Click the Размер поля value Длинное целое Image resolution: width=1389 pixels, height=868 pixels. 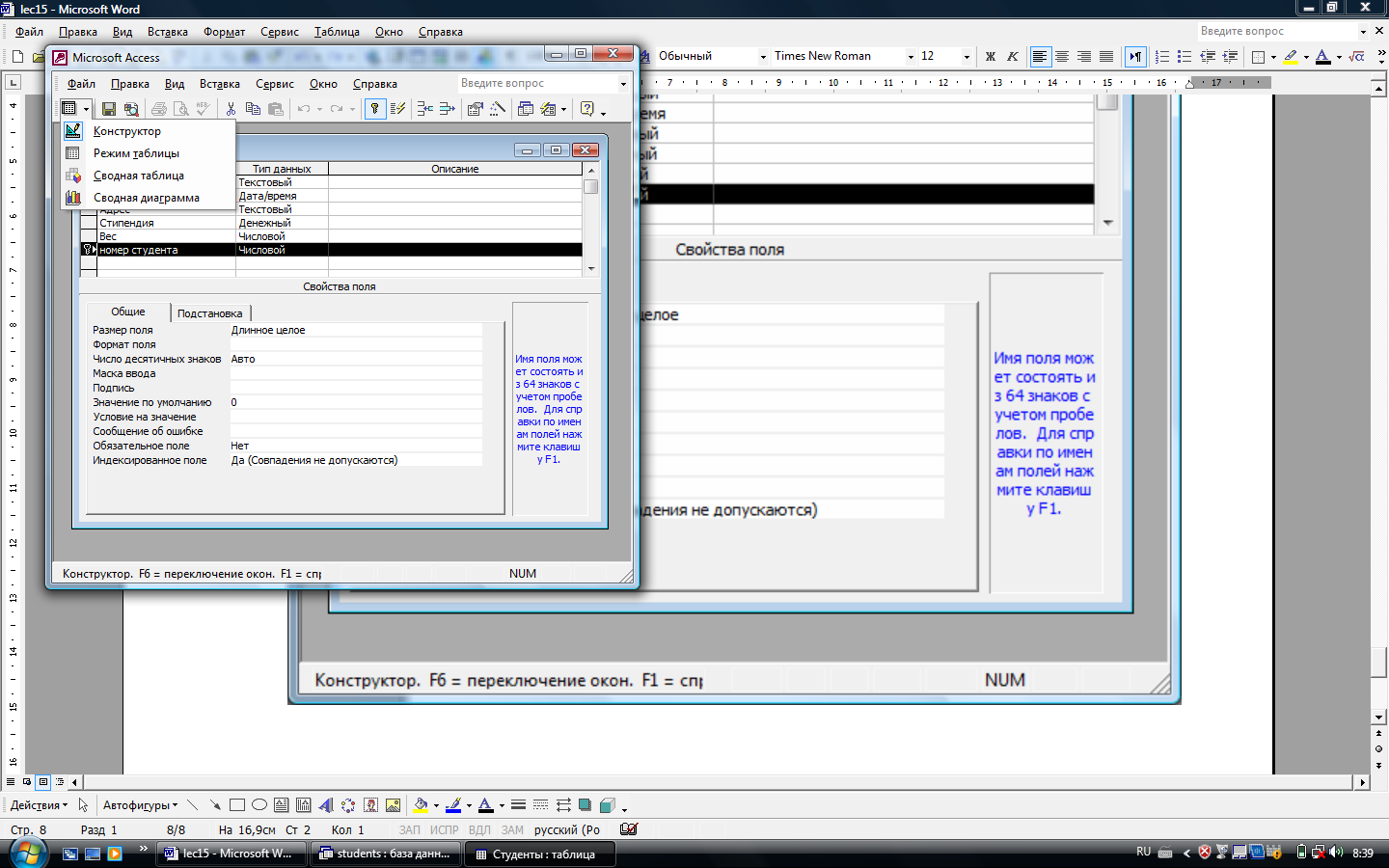tap(356, 330)
